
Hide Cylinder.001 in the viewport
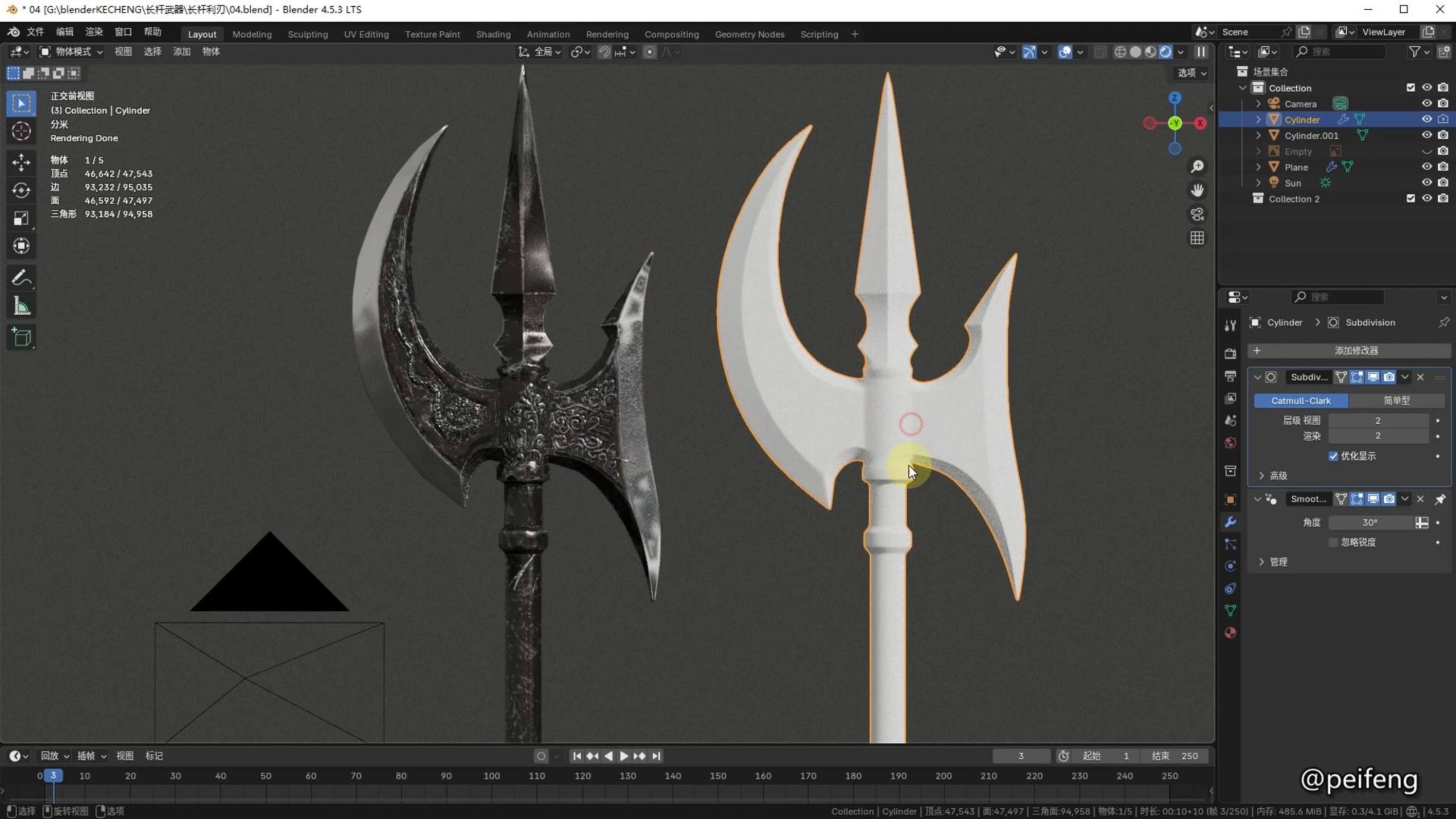[x=1426, y=135]
